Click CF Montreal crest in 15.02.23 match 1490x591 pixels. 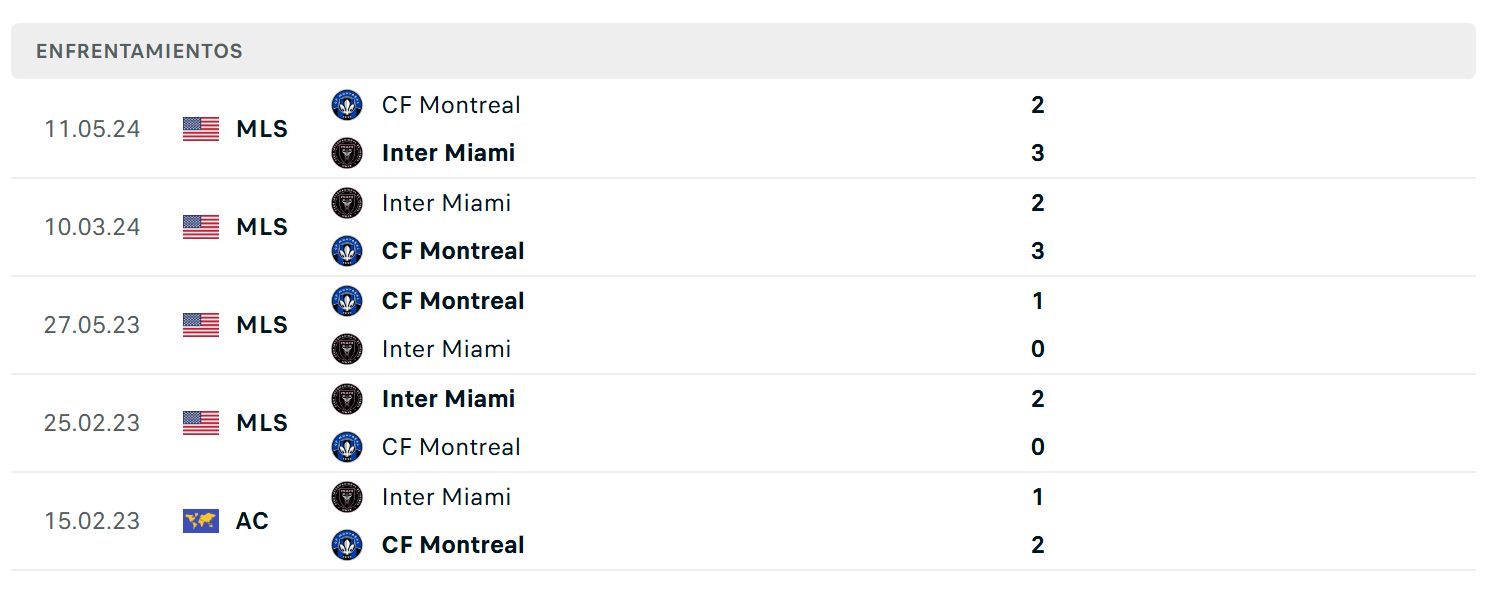click(347, 545)
